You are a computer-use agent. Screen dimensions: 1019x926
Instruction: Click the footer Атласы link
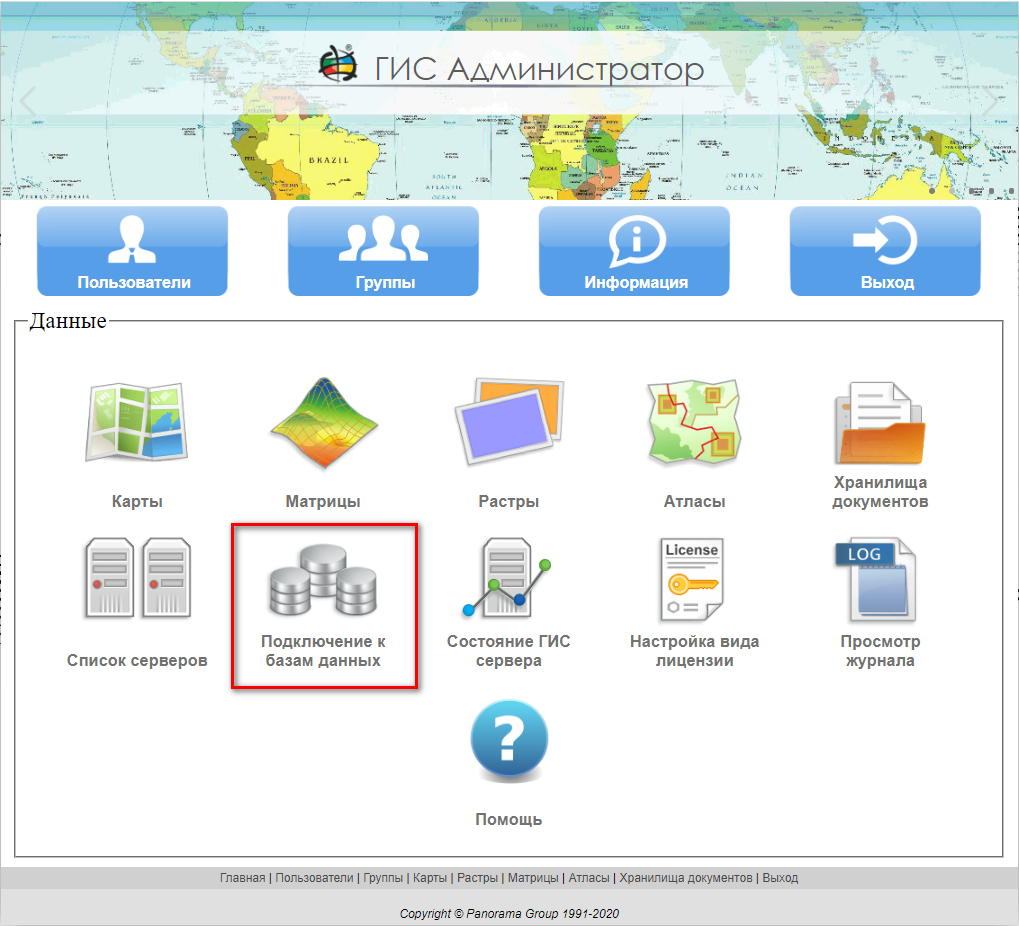pyautogui.click(x=588, y=878)
